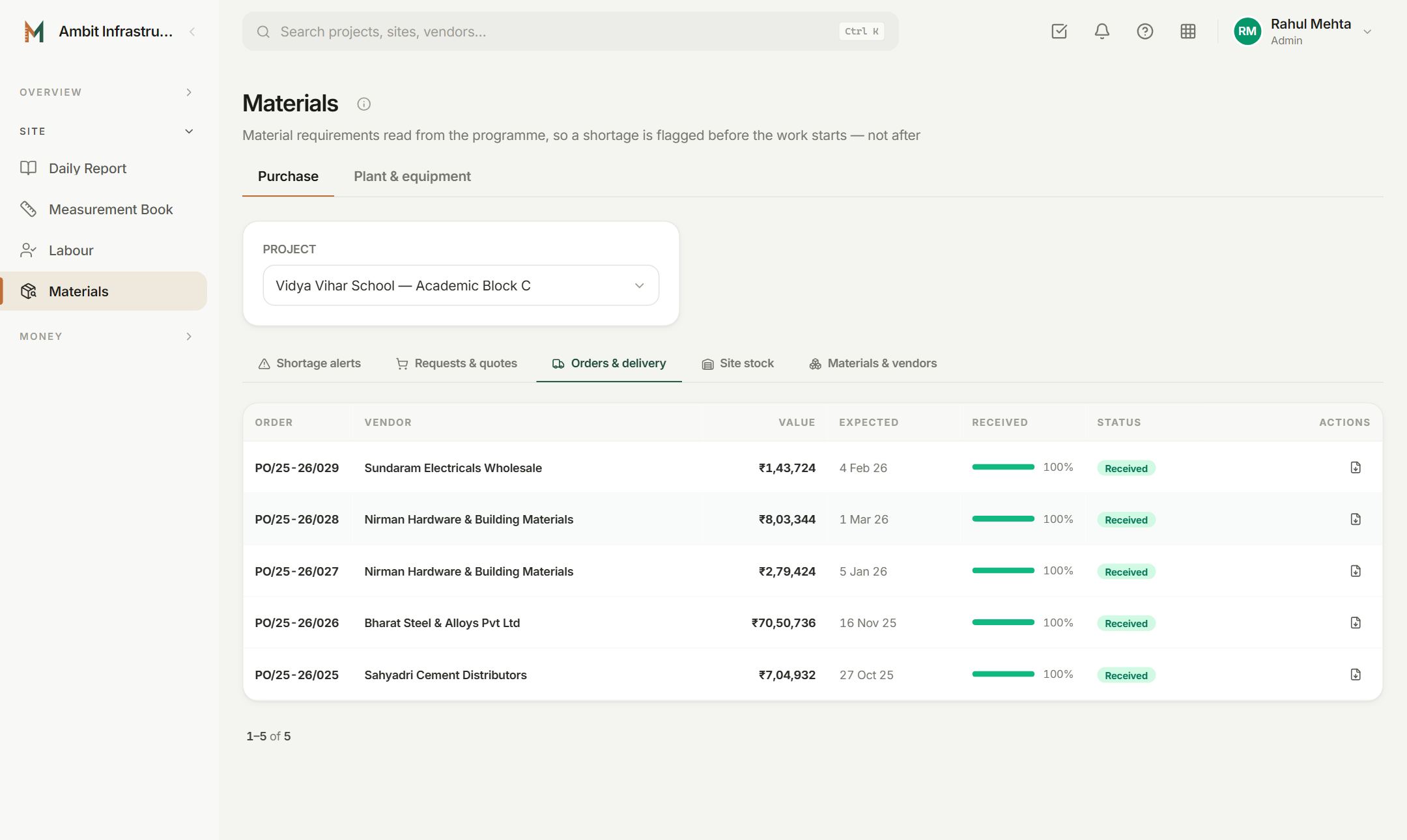Download document for PO/25-26/029
This screenshot has height=840, width=1407.
click(x=1356, y=468)
